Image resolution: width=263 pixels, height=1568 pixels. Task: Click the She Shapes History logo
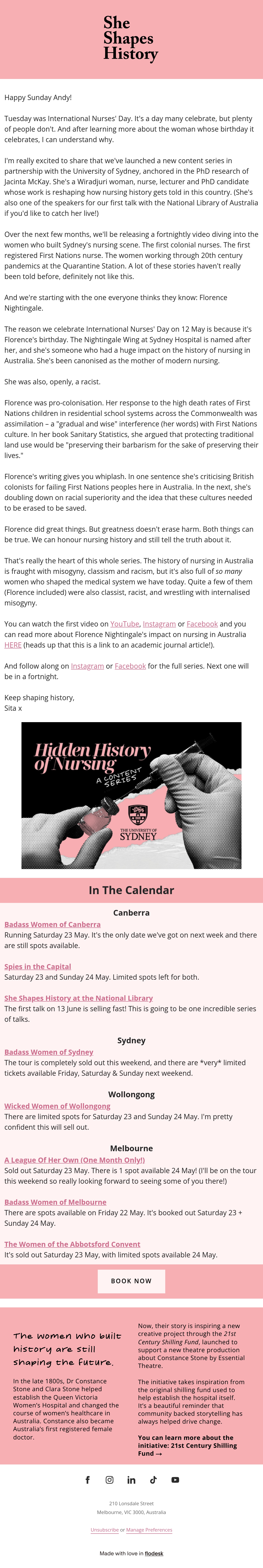click(131, 38)
